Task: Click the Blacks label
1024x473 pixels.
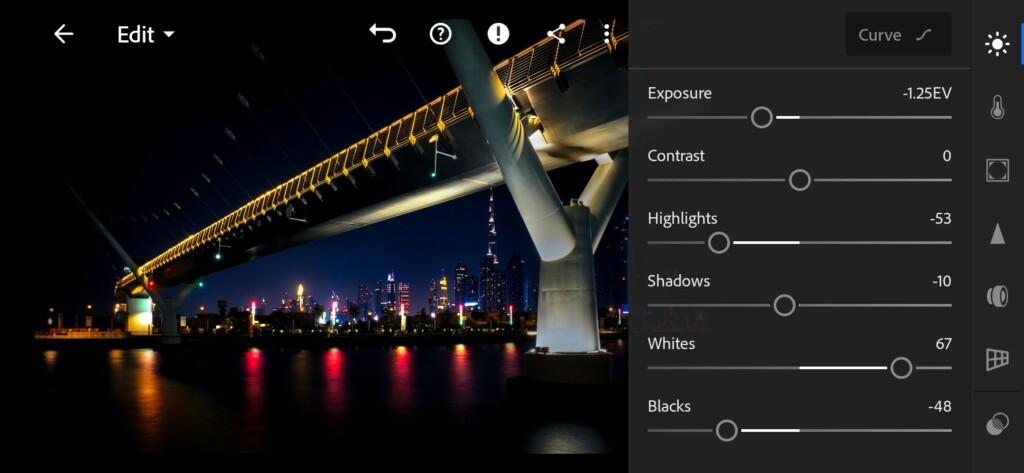Action: pos(669,406)
